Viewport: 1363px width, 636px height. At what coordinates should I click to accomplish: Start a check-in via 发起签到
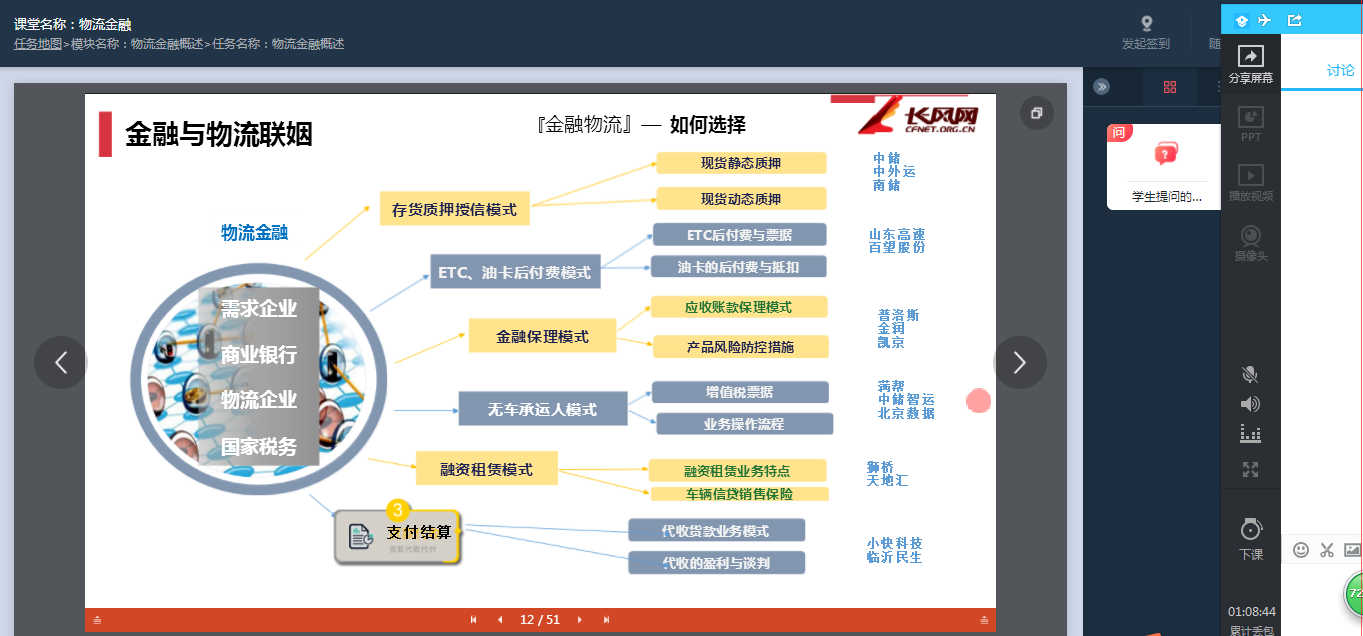(x=1146, y=32)
